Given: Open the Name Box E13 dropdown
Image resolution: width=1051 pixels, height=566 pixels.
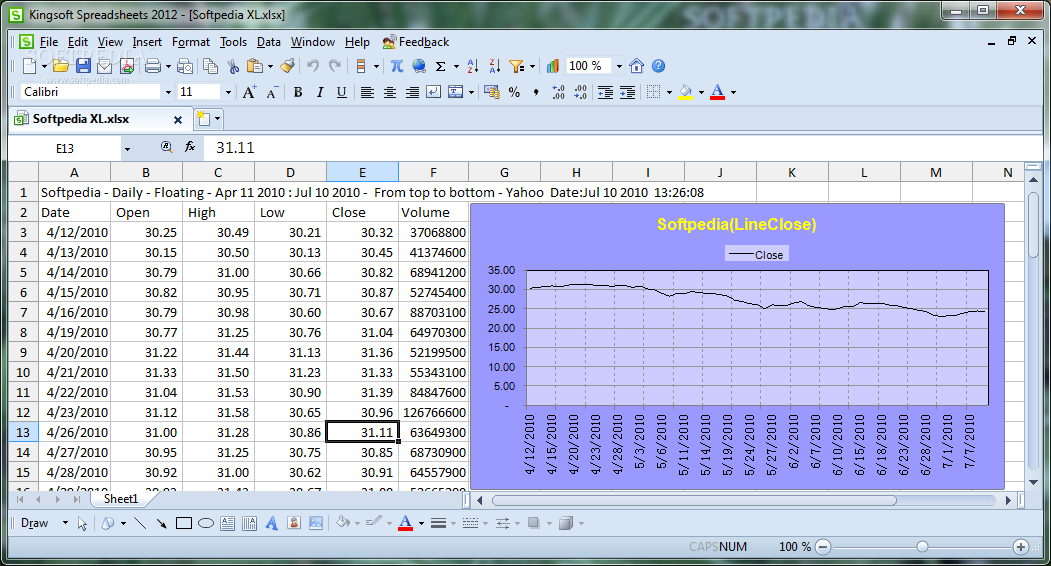Looking at the screenshot, I should (x=127, y=148).
